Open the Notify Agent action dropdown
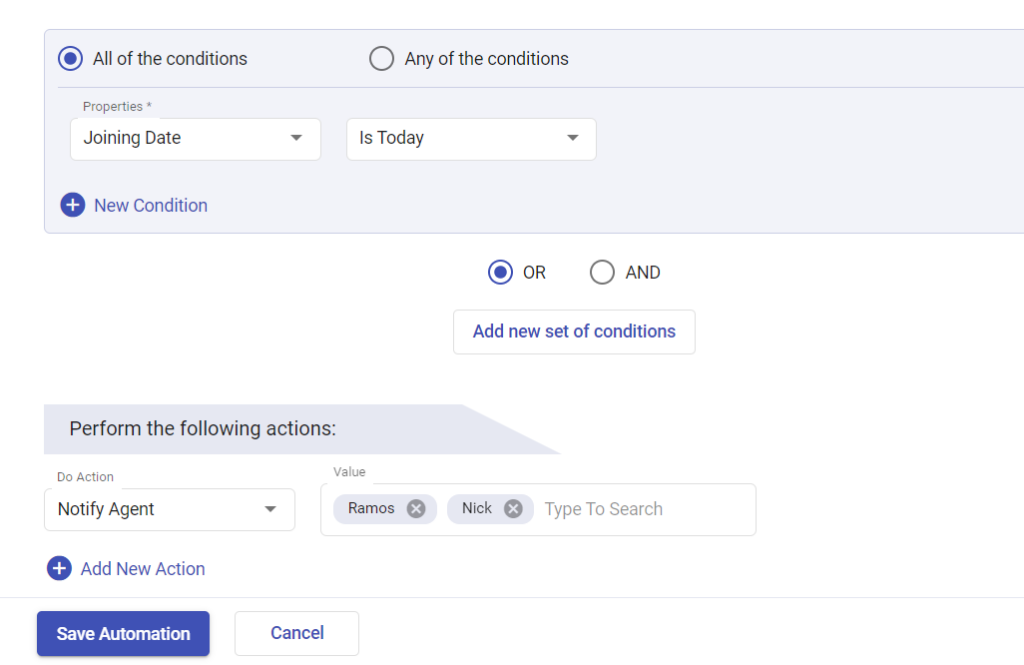This screenshot has width=1024, height=665. [169, 510]
